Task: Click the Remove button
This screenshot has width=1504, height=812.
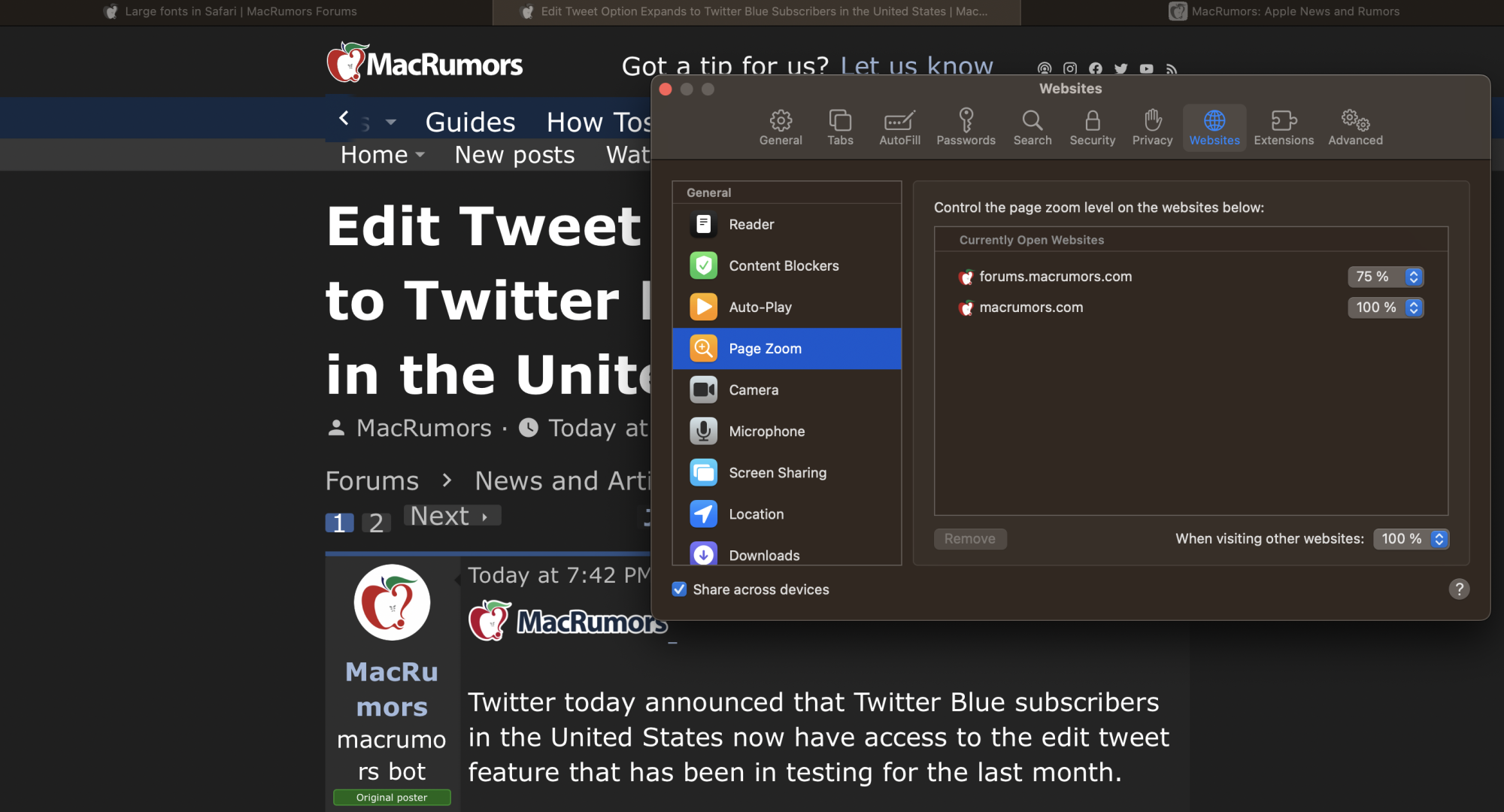Action: click(x=970, y=539)
